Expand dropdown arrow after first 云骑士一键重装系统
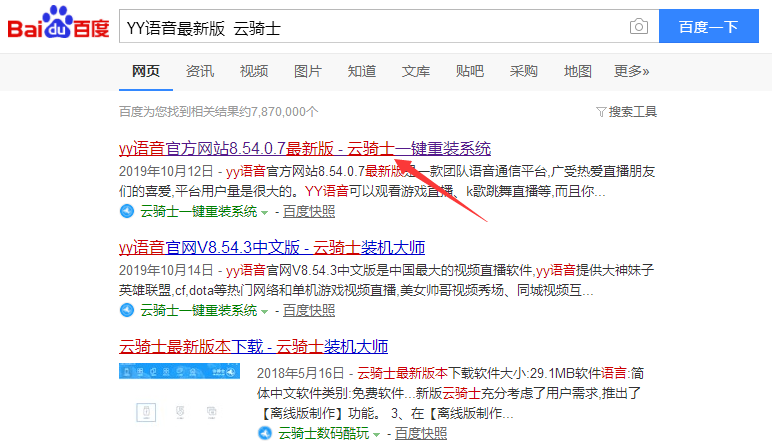 [264, 213]
